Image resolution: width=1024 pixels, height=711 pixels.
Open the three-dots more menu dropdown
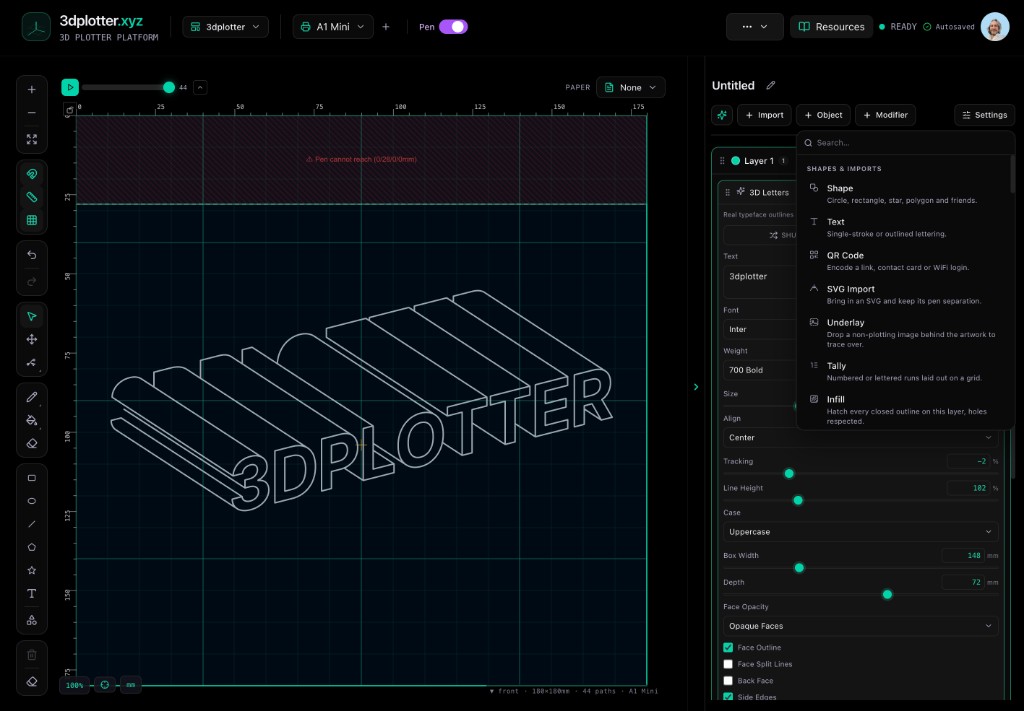tap(754, 27)
